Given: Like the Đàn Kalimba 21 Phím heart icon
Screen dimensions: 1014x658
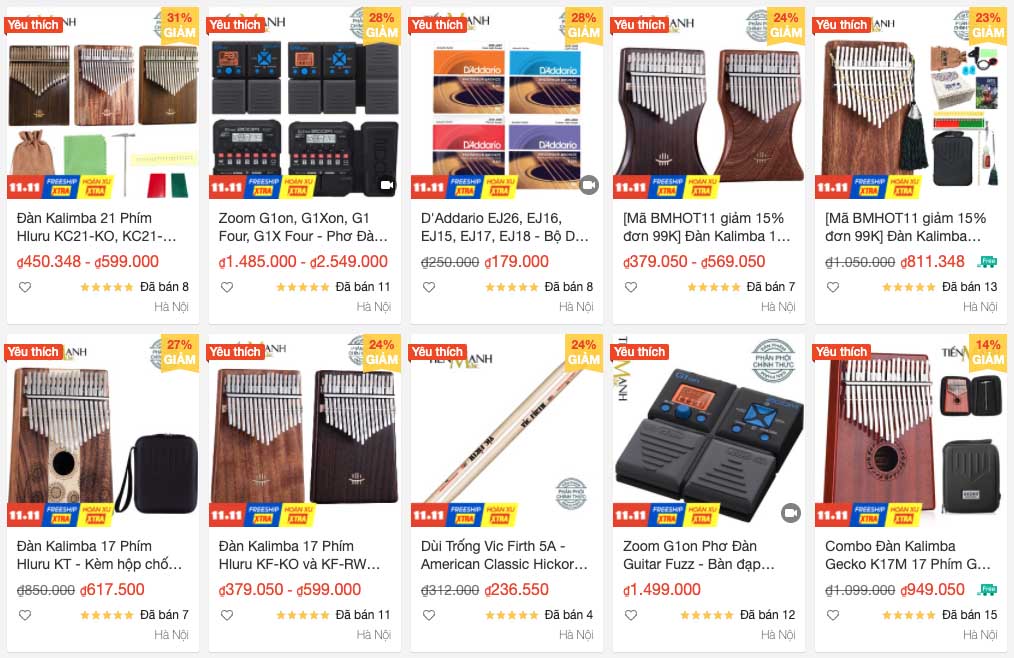Looking at the screenshot, I should pyautogui.click(x=25, y=287).
